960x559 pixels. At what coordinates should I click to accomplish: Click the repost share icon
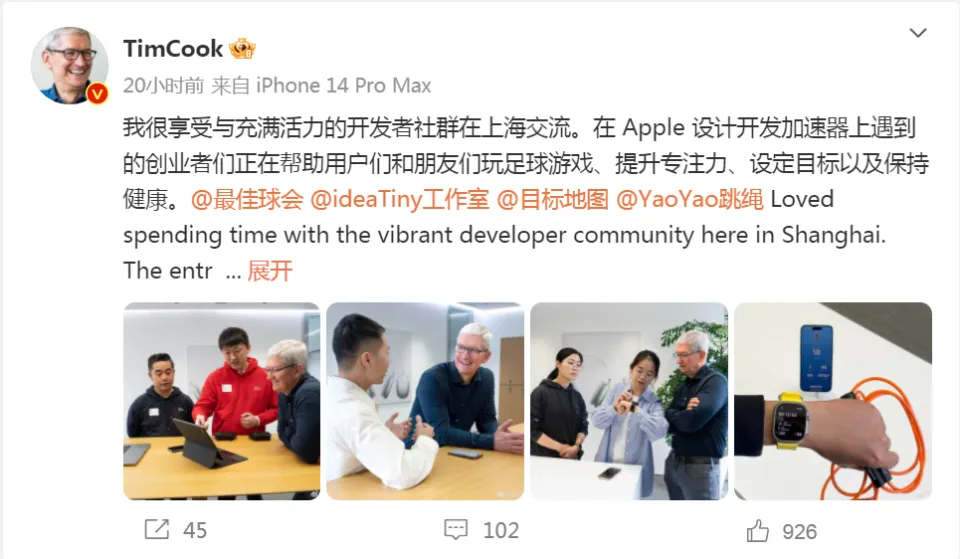[157, 530]
